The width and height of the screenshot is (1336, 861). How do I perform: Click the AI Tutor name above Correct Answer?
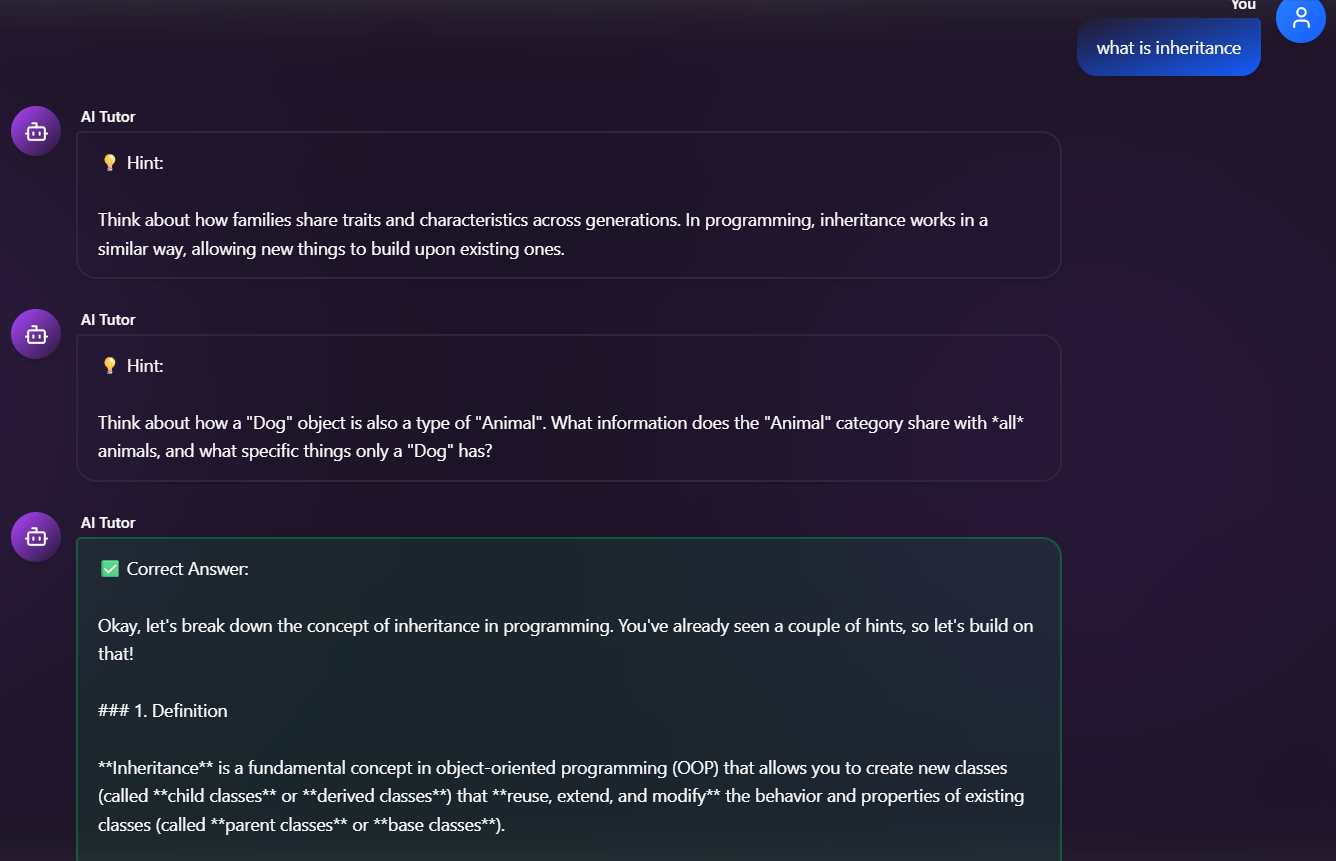tap(108, 523)
